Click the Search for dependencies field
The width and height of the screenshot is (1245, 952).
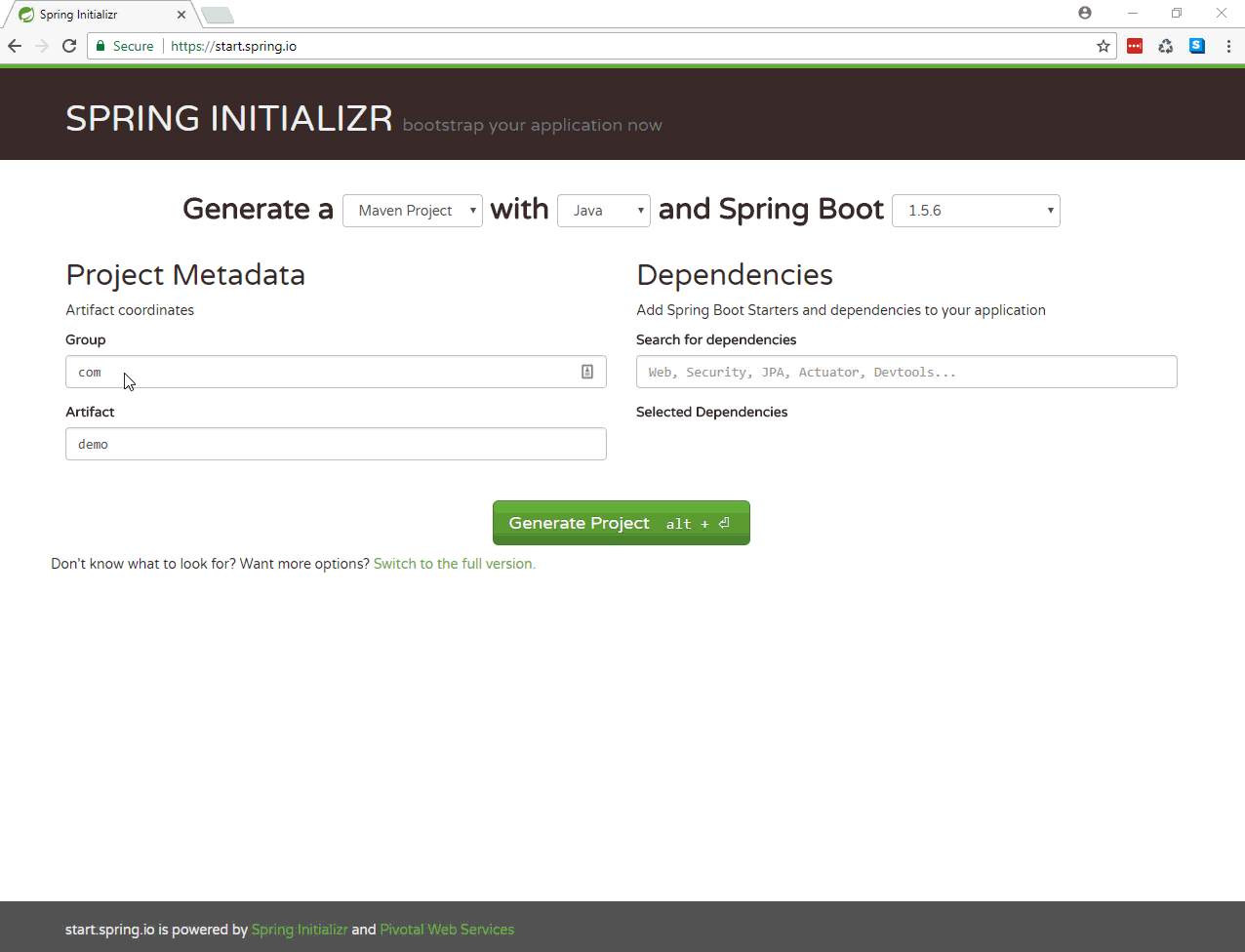pos(905,372)
